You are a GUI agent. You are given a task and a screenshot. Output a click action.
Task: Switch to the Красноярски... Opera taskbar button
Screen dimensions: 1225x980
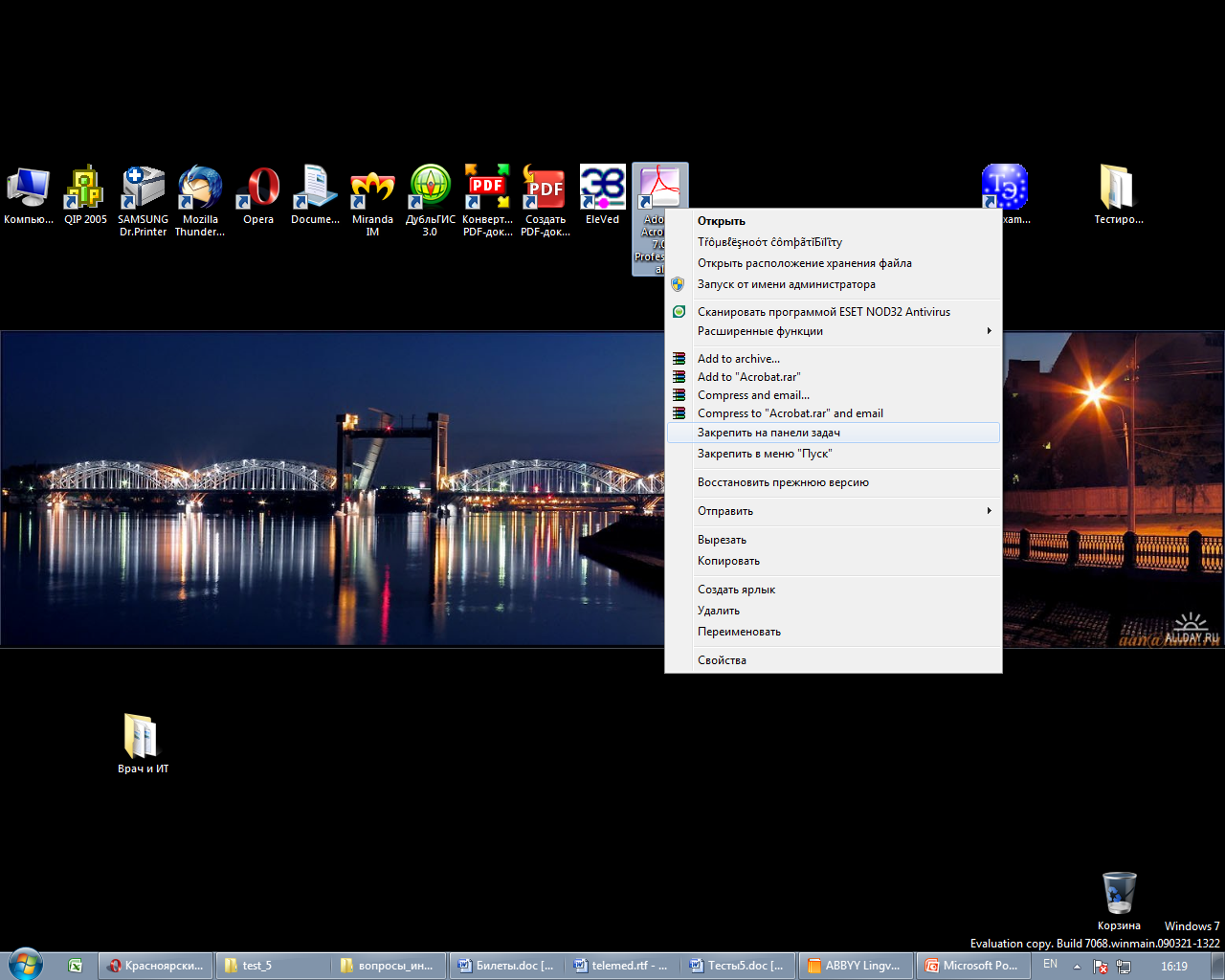coord(154,966)
